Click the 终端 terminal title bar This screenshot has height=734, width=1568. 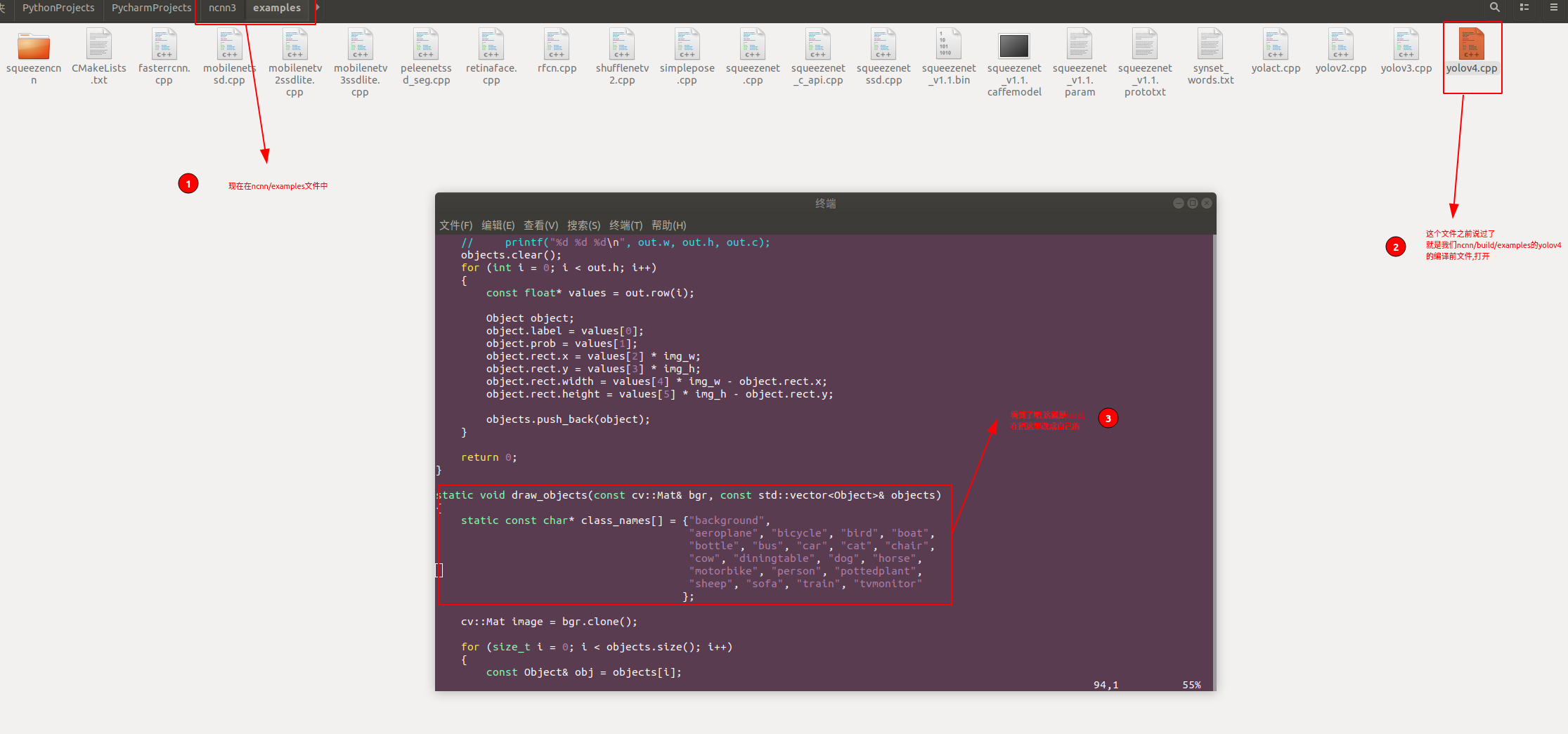pos(825,203)
